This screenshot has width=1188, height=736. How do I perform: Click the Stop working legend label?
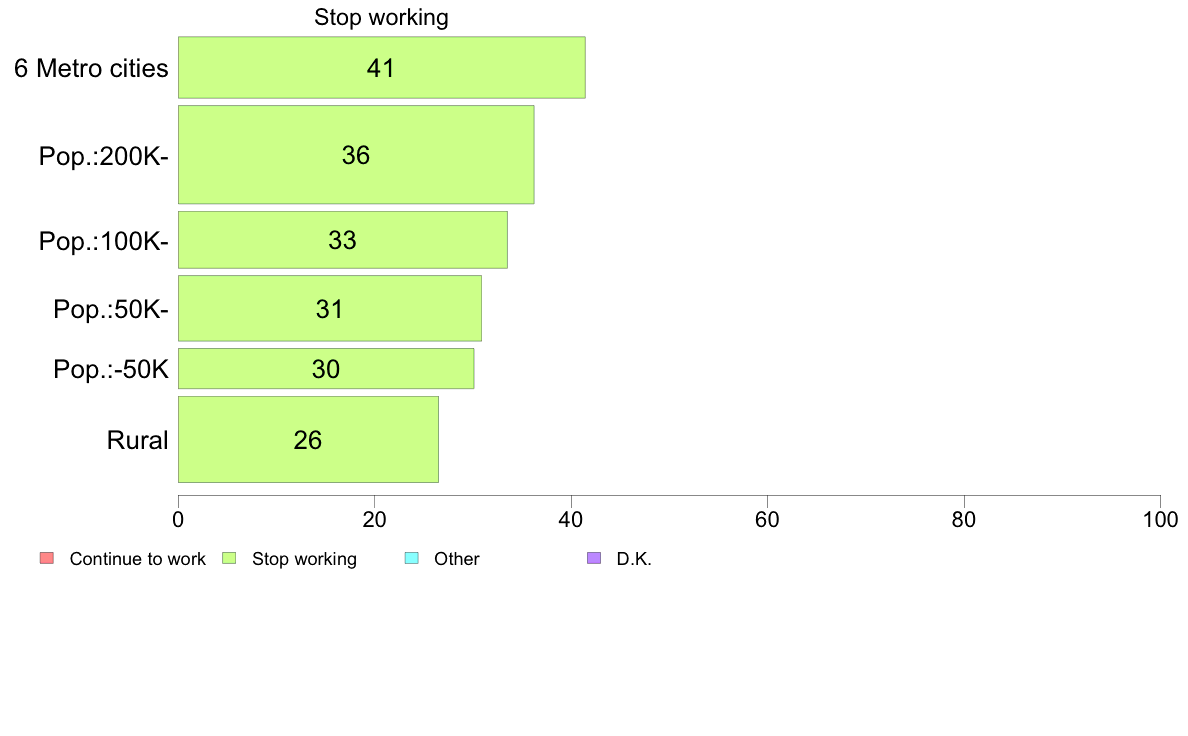[304, 559]
